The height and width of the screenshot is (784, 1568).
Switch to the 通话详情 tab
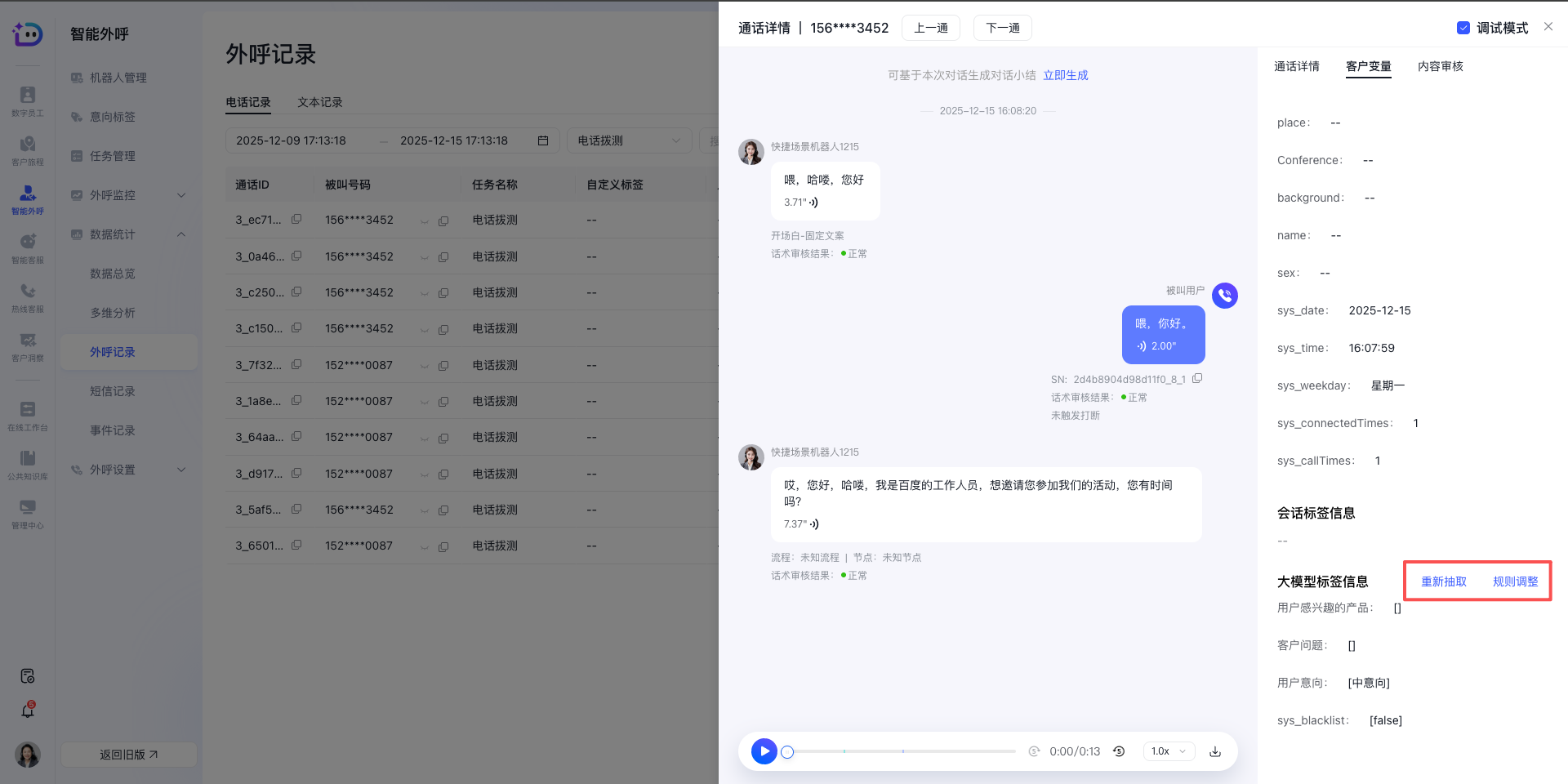[1296, 66]
